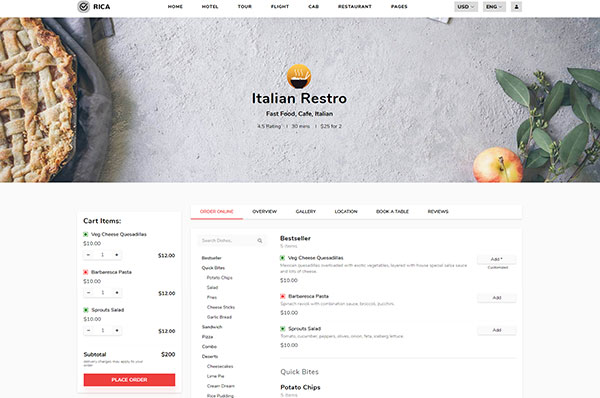Select the Order Online tab
Viewport: 600px width, 398px height.
pos(217,212)
